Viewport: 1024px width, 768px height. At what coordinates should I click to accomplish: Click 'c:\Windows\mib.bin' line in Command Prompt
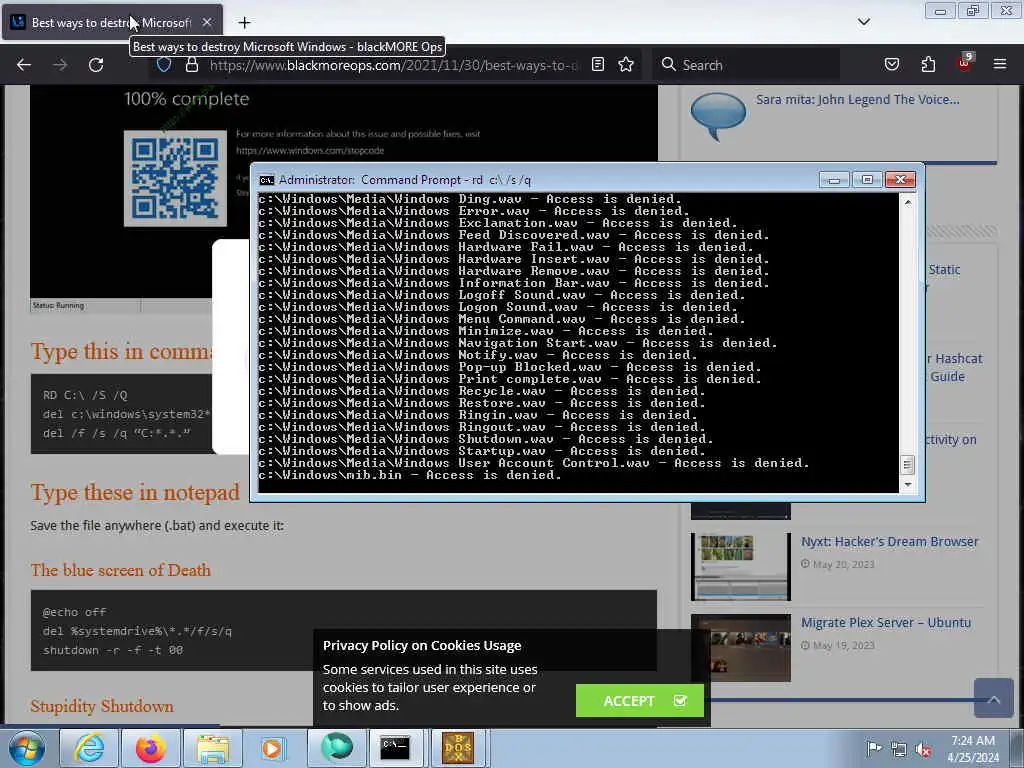(x=409, y=475)
